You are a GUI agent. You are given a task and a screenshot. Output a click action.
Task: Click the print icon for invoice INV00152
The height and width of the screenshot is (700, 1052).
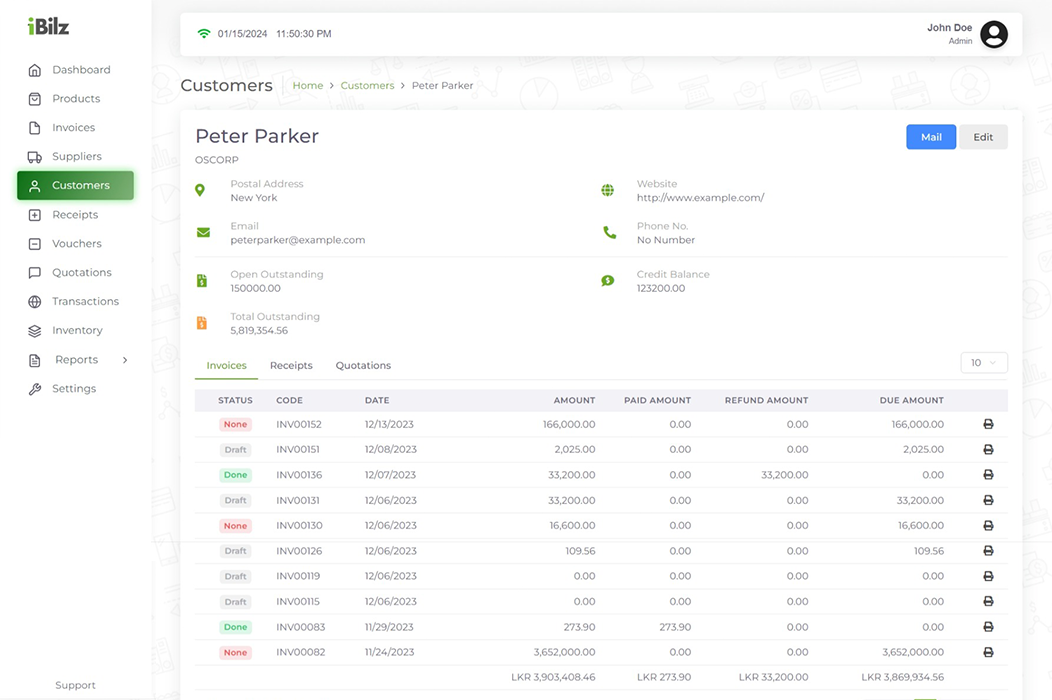(988, 425)
